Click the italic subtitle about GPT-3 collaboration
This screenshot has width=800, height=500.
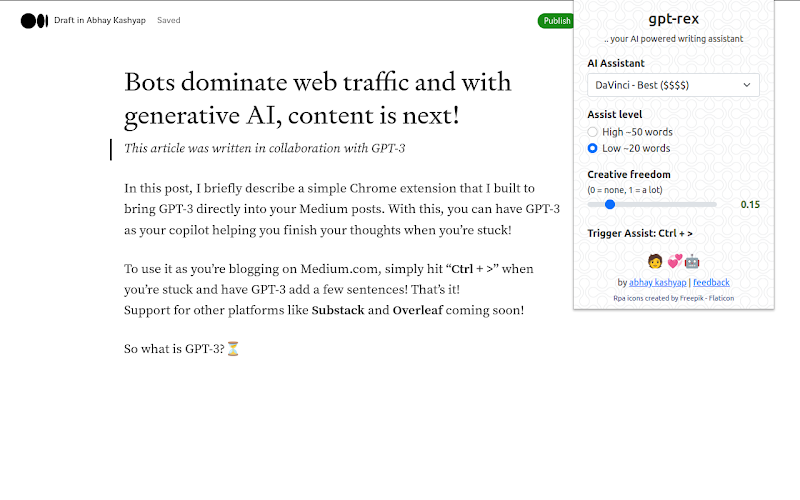tap(264, 148)
